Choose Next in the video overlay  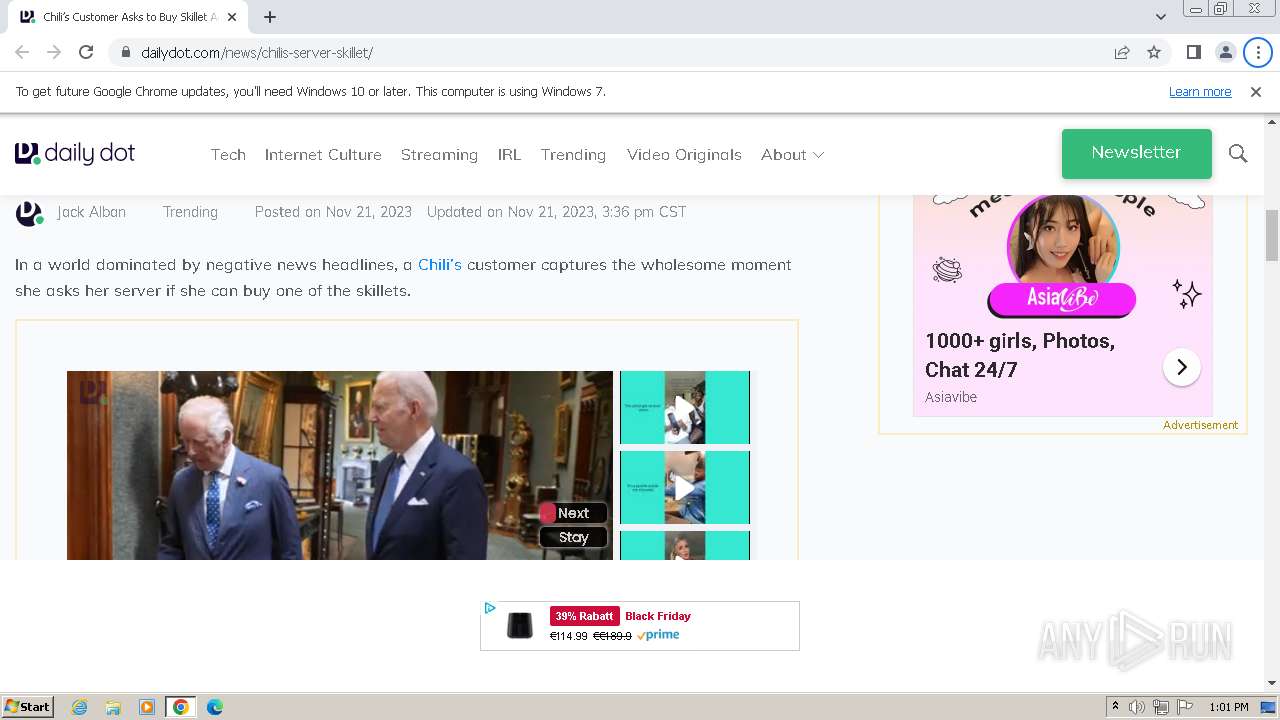tap(573, 513)
